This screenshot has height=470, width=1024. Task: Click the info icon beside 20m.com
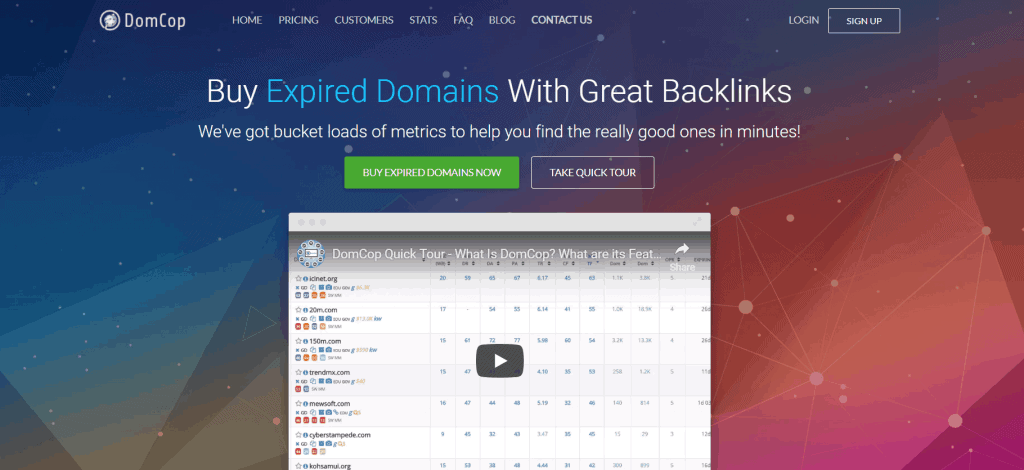click(x=306, y=310)
